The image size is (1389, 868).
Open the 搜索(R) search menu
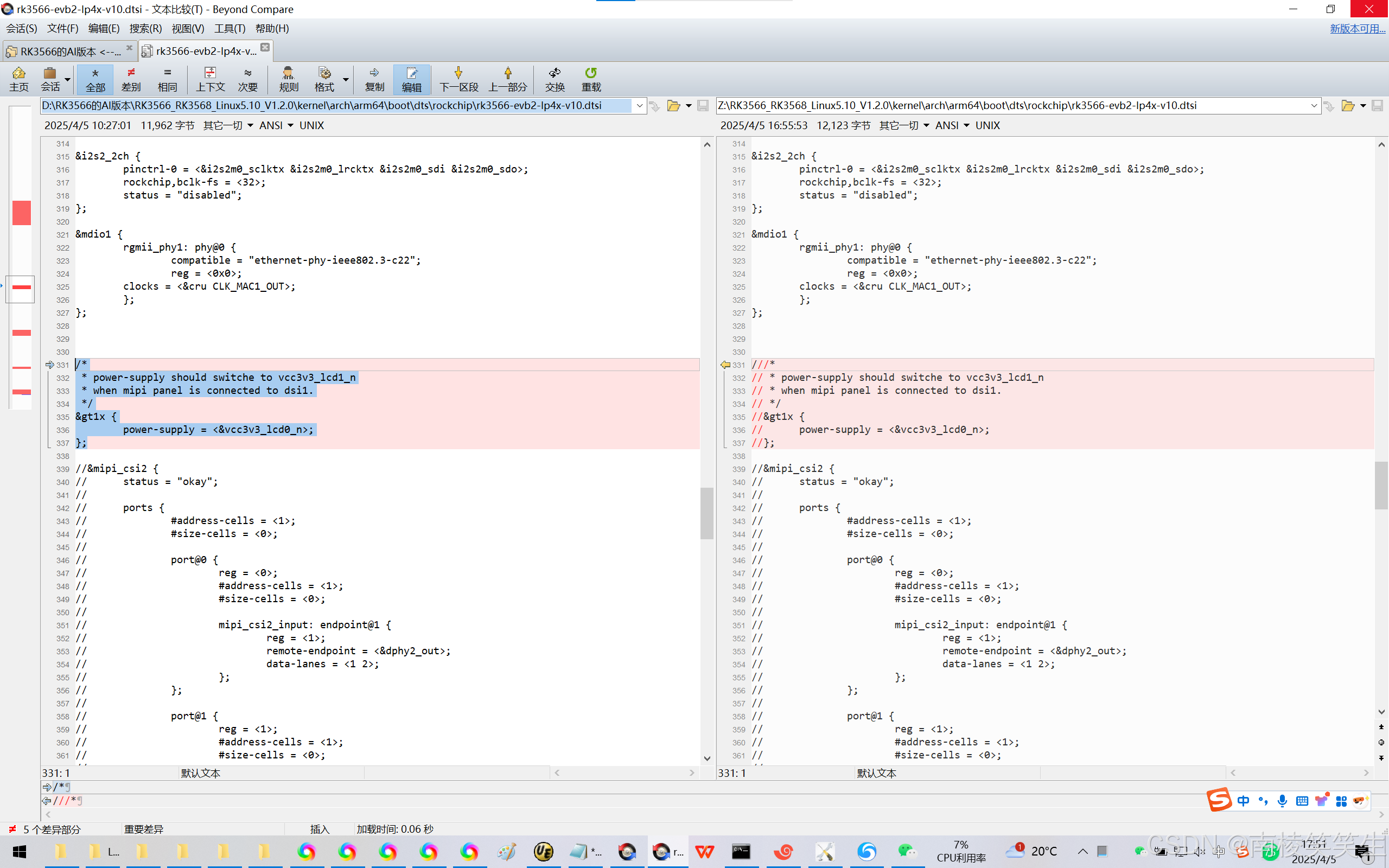[x=145, y=28]
